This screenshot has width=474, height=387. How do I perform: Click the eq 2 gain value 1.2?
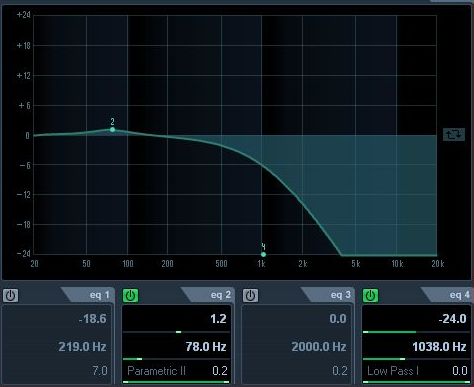coord(218,319)
